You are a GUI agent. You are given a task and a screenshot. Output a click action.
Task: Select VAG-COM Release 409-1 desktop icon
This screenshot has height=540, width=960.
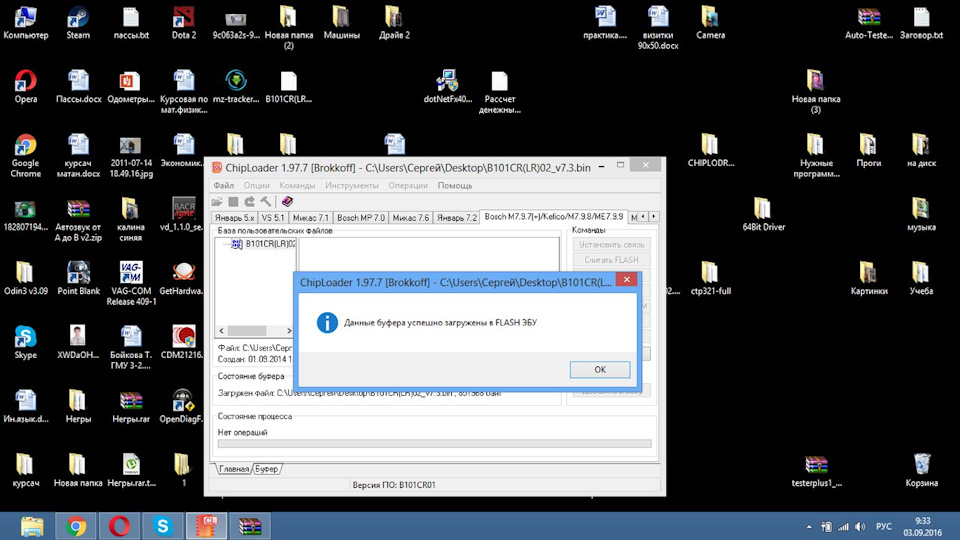coord(131,284)
